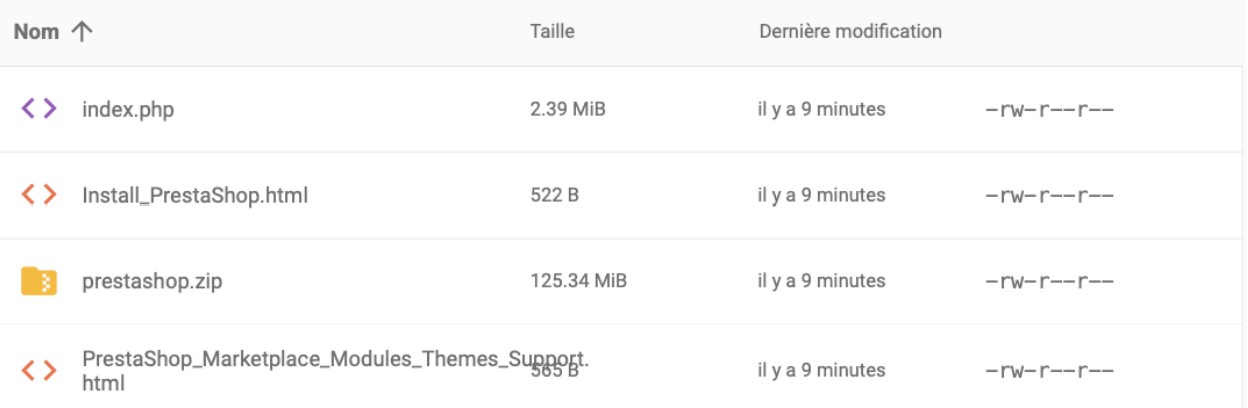Screen dimensions: 1248x408
Task: Toggle sort arrow next to Nom
Action: tap(81, 32)
